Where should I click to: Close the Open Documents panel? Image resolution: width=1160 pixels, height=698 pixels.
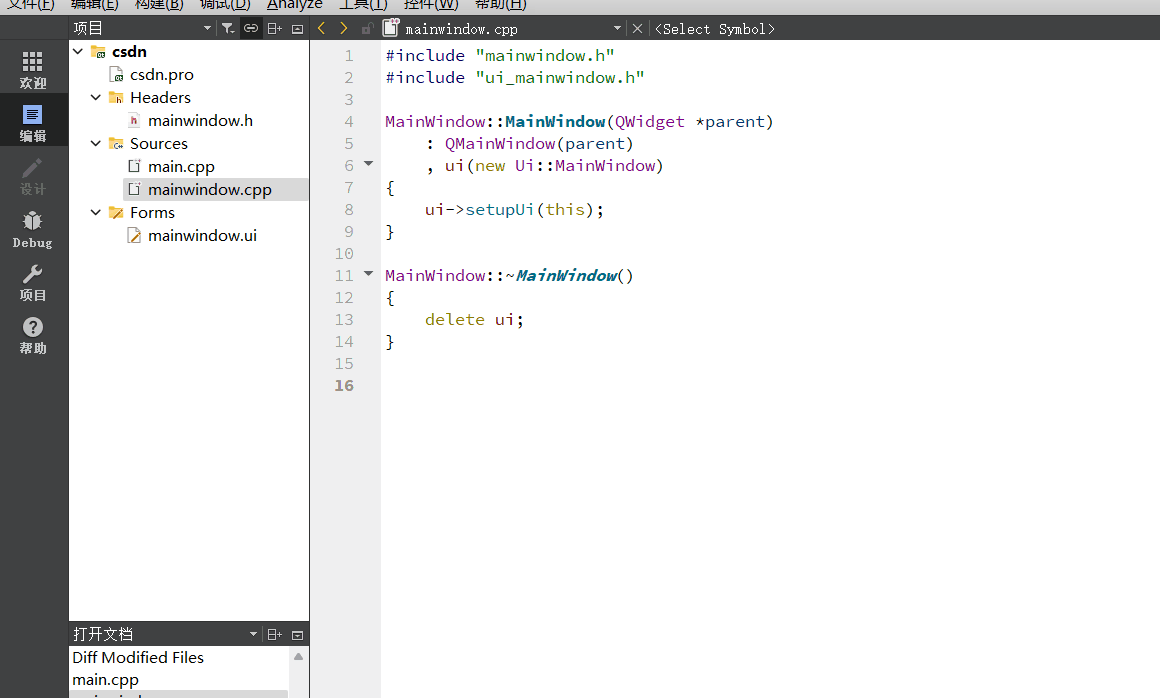point(297,634)
